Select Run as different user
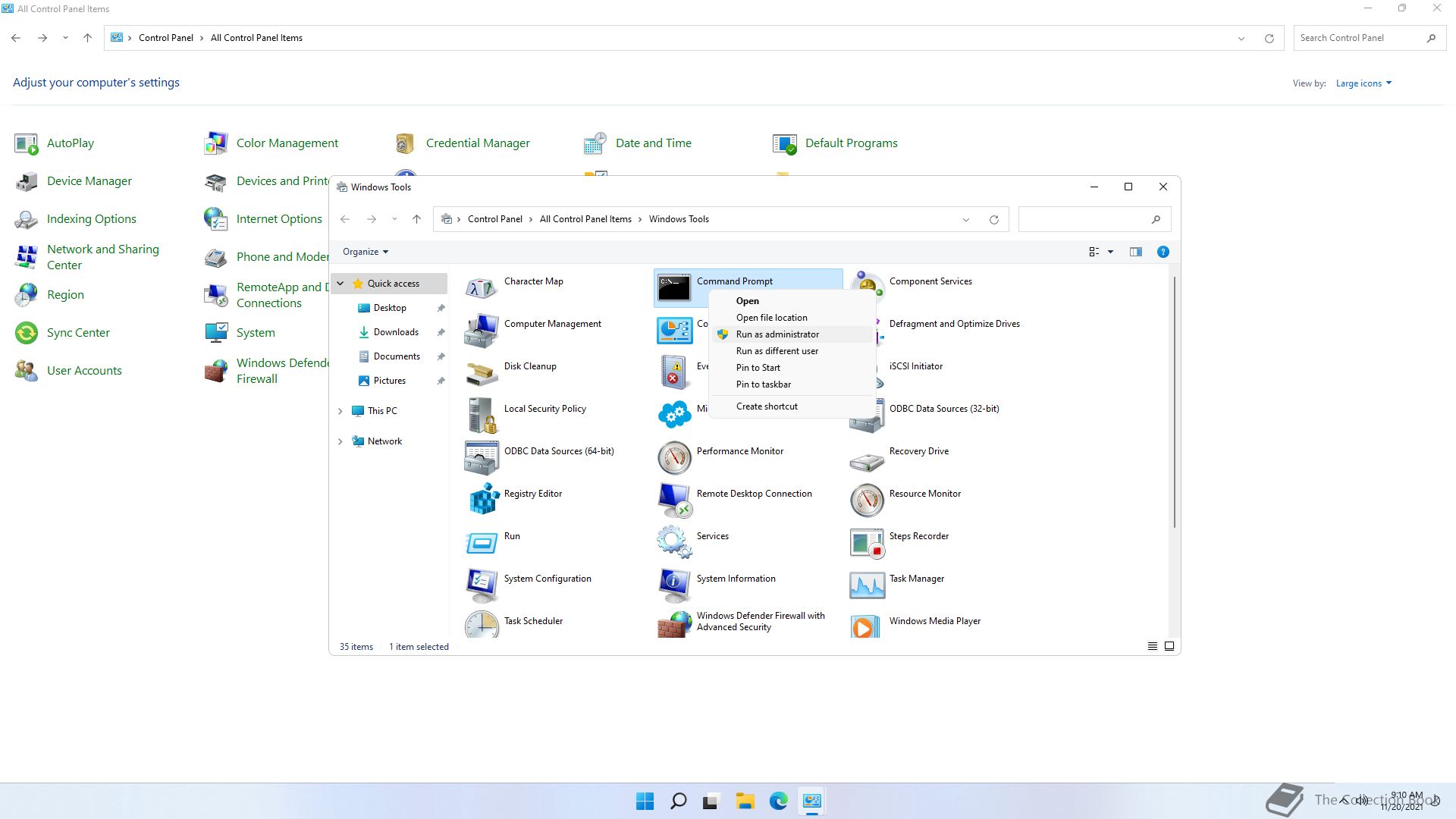The height and width of the screenshot is (819, 1456). 792,351
